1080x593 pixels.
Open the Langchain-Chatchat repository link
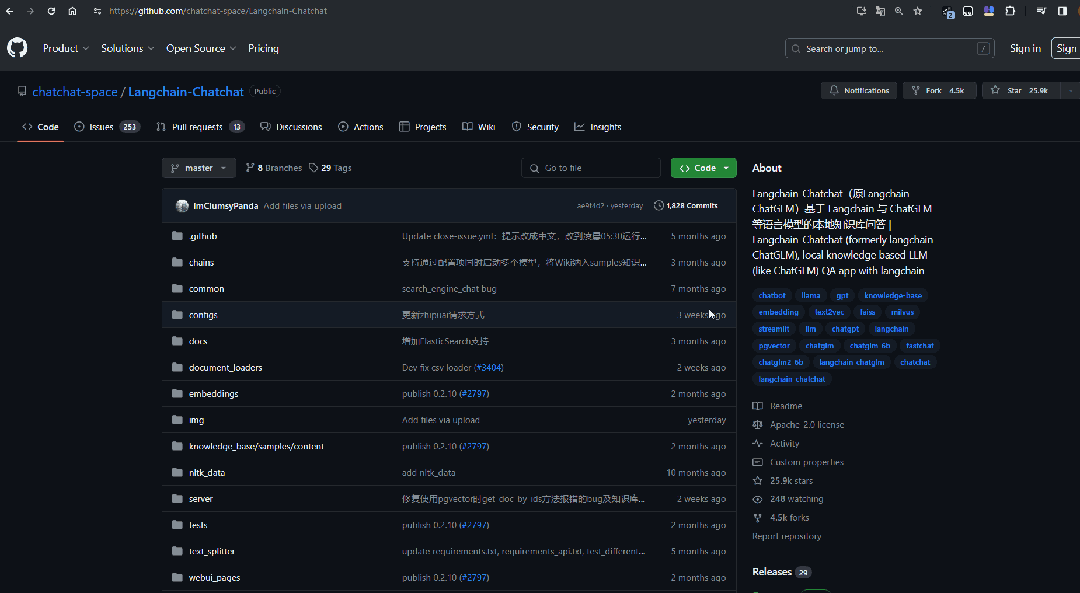186,92
